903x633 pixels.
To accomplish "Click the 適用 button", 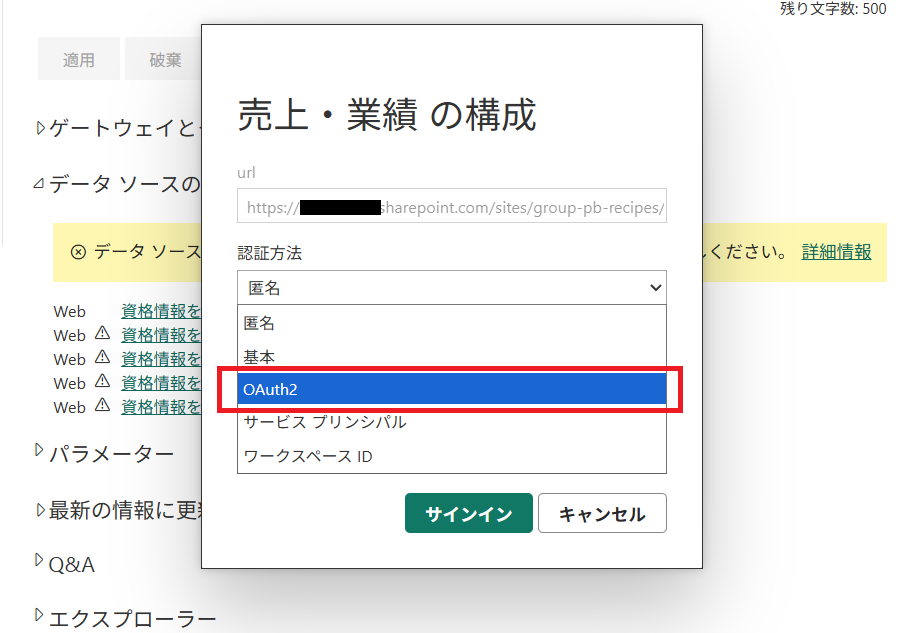I will [x=78, y=58].
